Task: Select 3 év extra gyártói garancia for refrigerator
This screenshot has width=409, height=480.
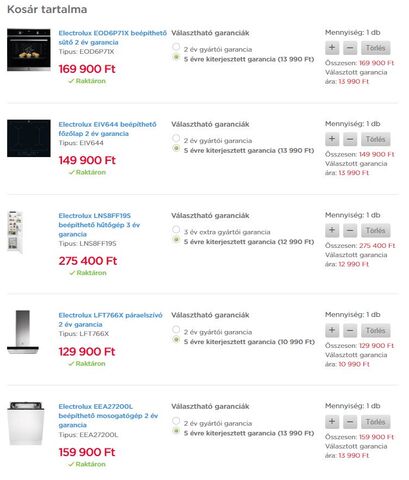Action: (x=176, y=229)
